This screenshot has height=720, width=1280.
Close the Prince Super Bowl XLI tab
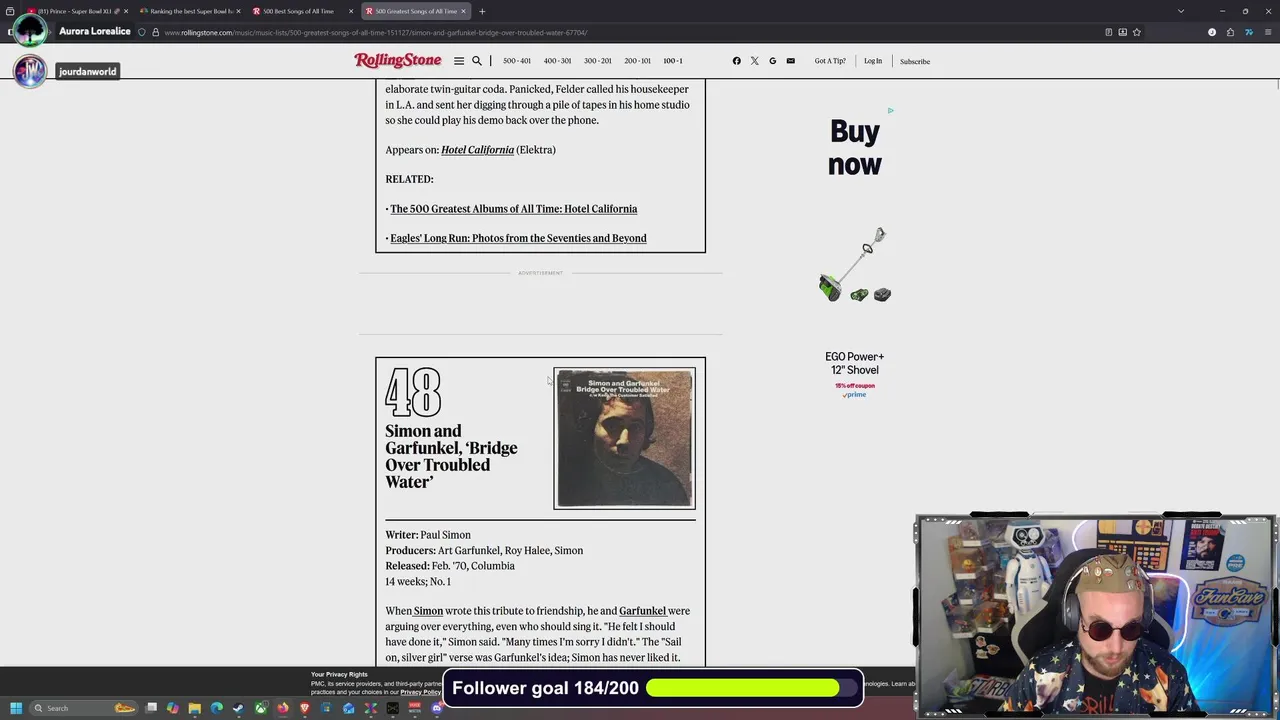pos(126,11)
